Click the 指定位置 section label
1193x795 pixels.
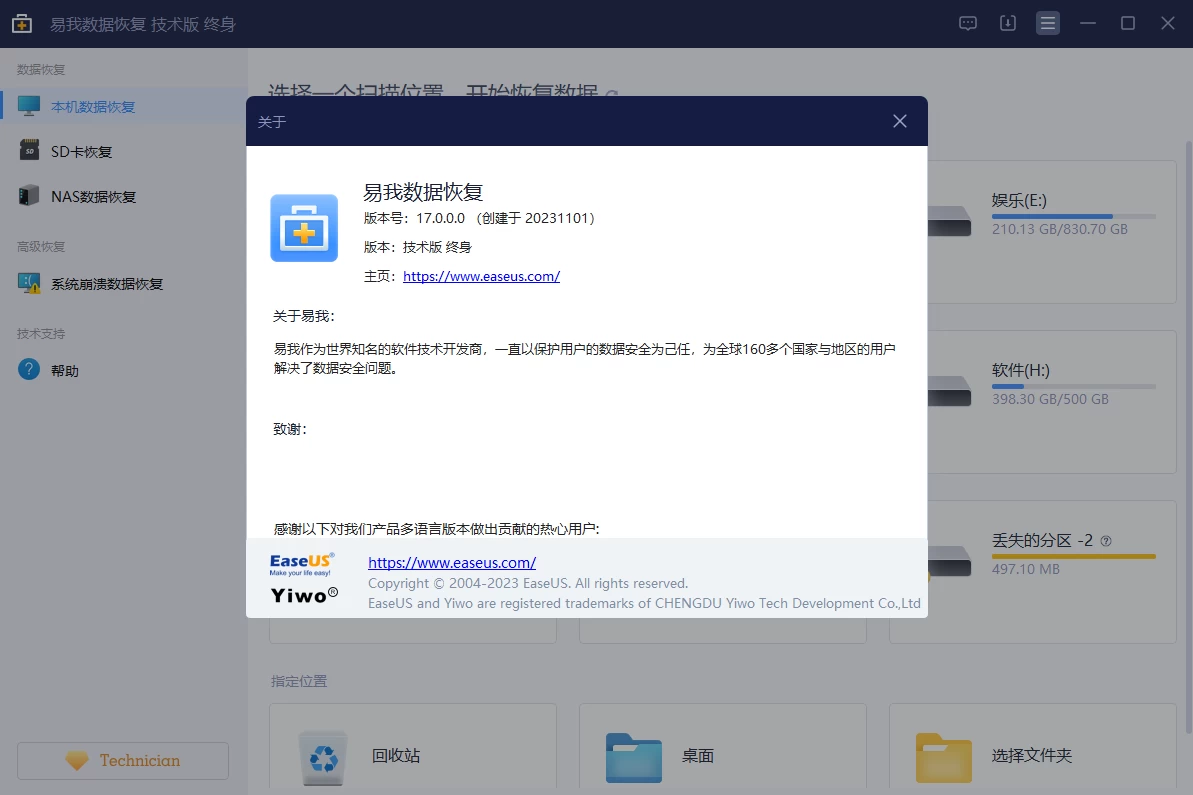[299, 681]
